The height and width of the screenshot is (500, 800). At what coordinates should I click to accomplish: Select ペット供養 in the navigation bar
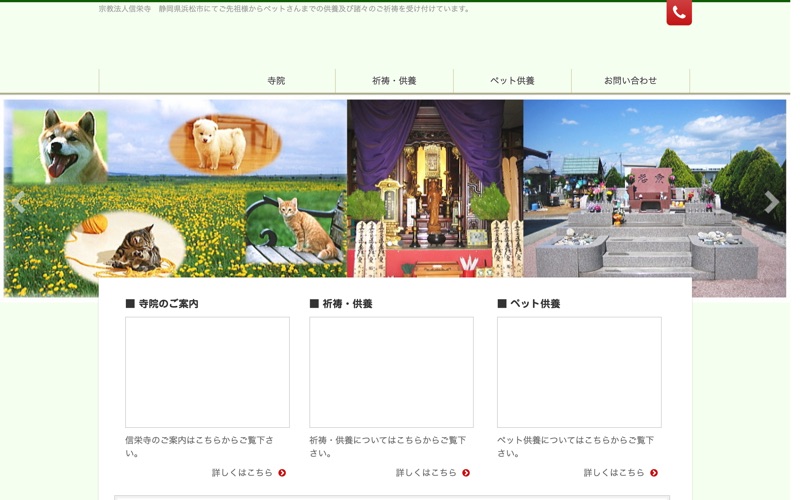pos(512,81)
